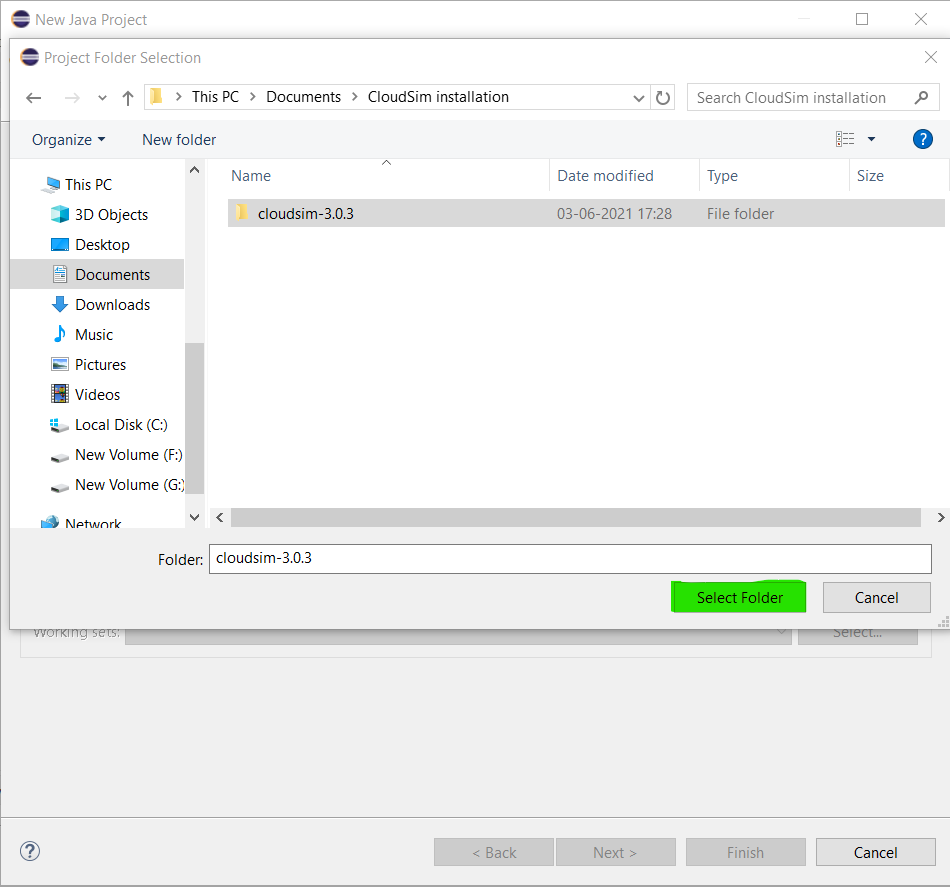Click the Folder name input field
This screenshot has width=950, height=887.
tap(570, 559)
